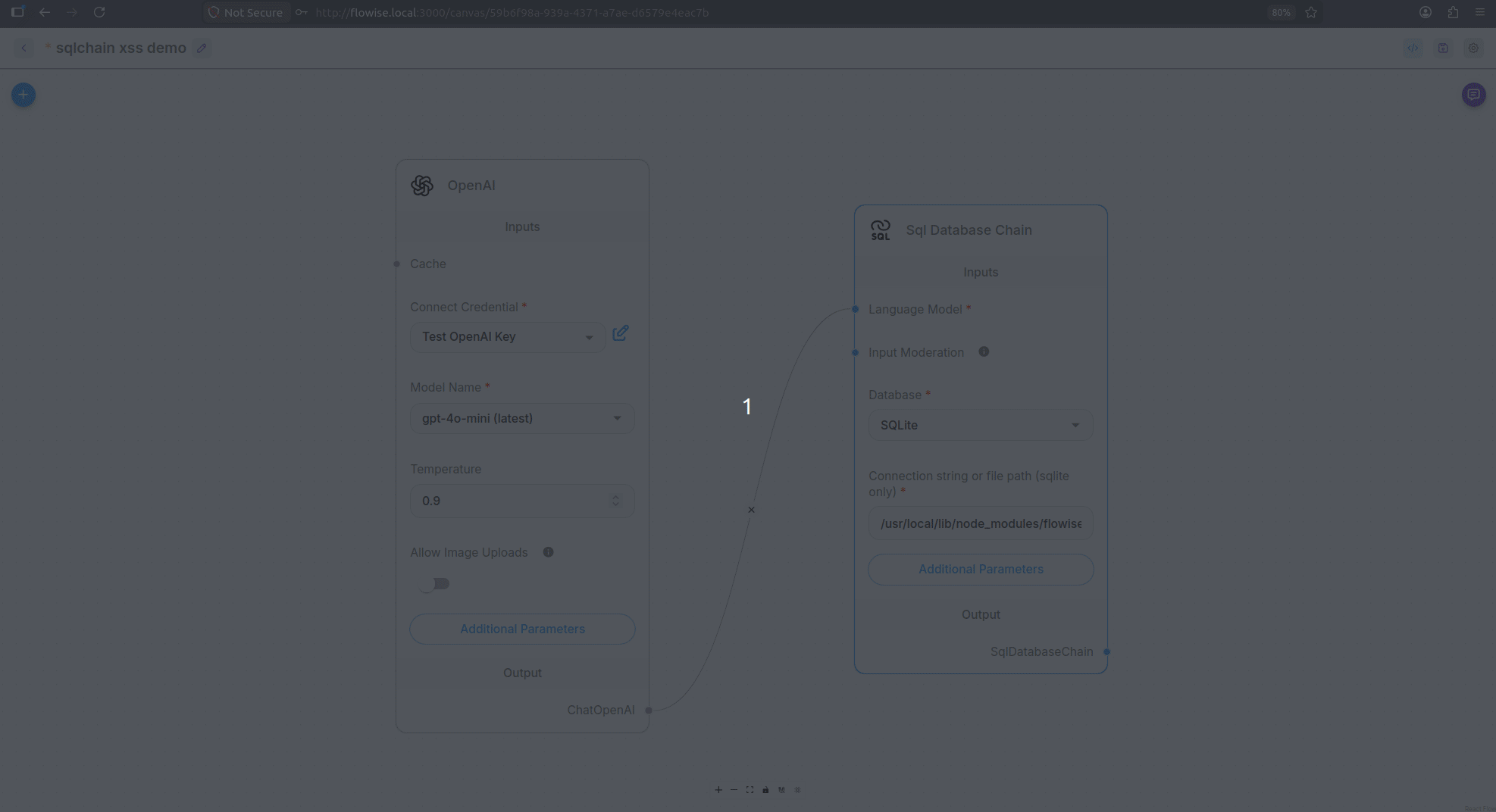1496x812 pixels.
Task: Reload the page in the browser
Action: pos(99,12)
